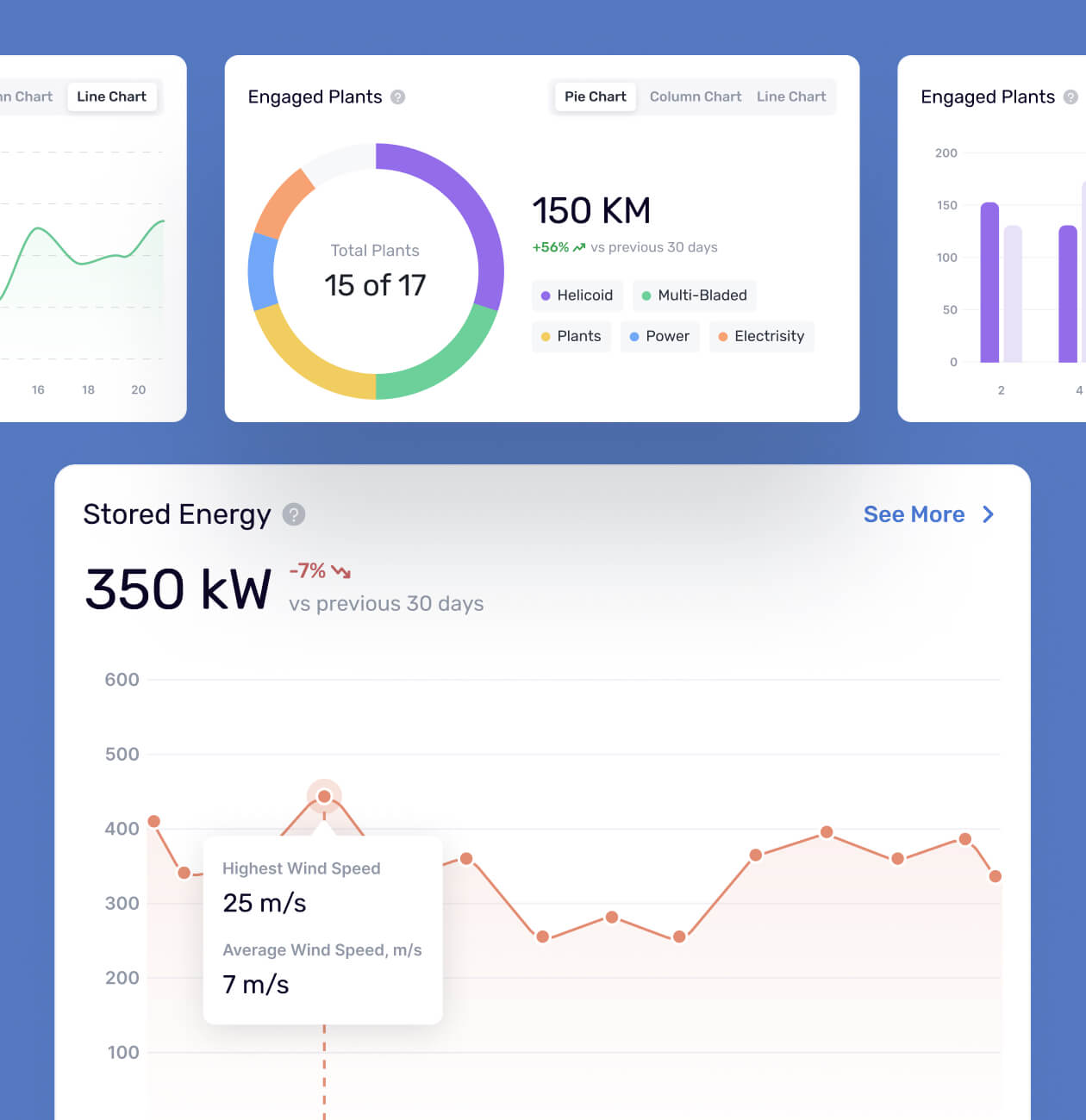Click the orange Electricity legend dot
The image size is (1086, 1120).
tap(723, 337)
